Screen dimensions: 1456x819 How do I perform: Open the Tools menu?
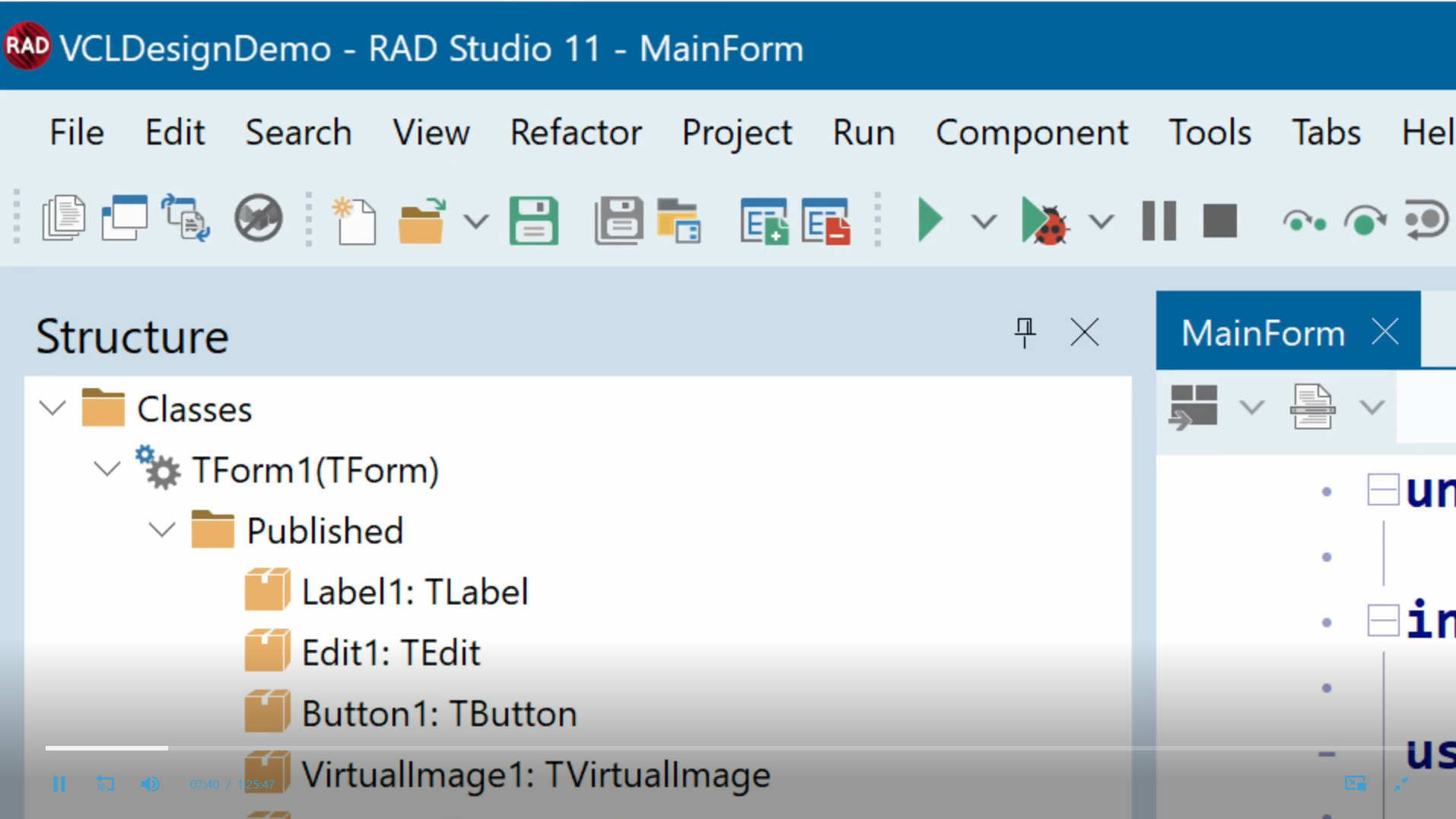(1210, 133)
